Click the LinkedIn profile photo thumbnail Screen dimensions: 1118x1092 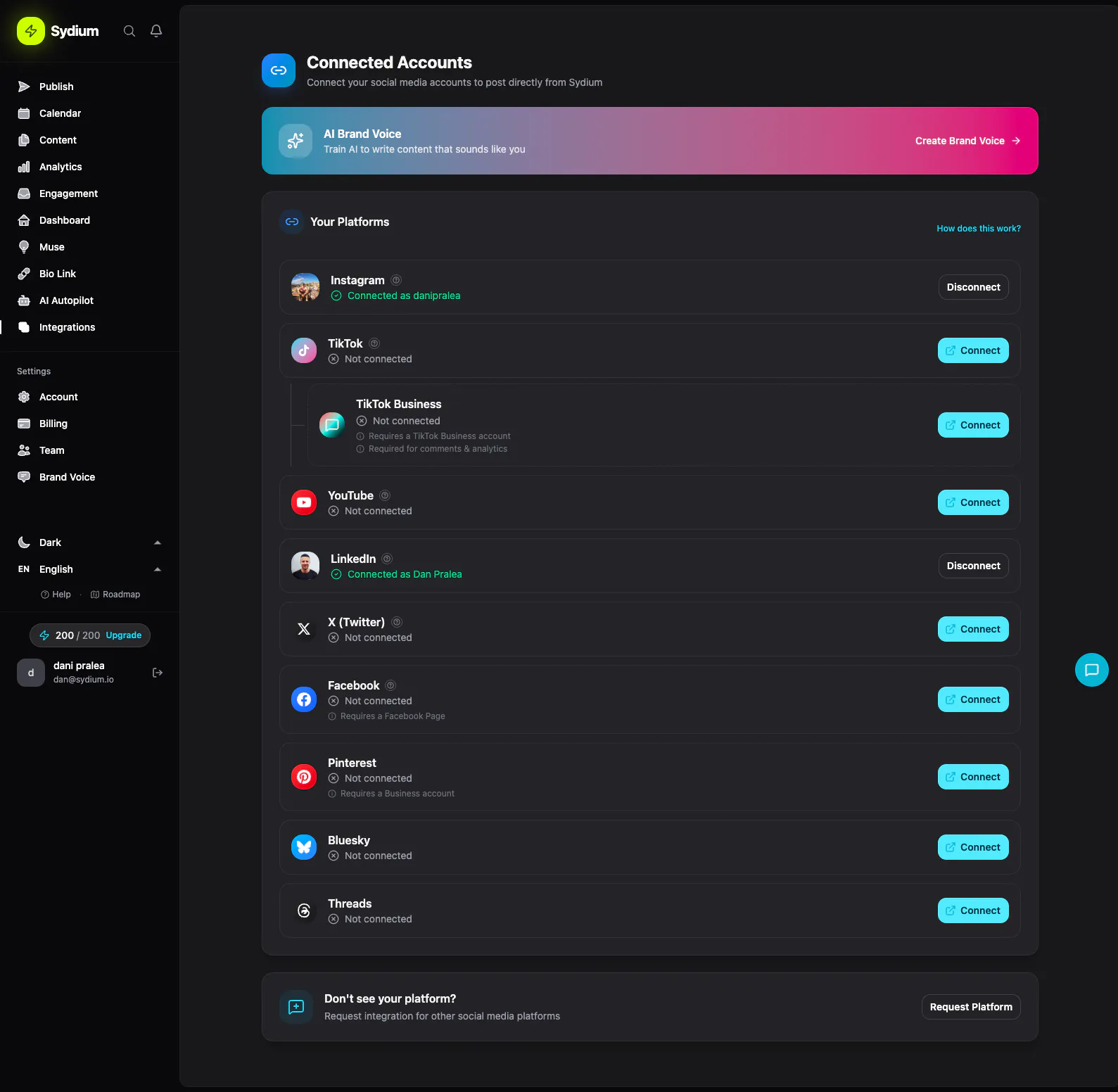pos(305,566)
